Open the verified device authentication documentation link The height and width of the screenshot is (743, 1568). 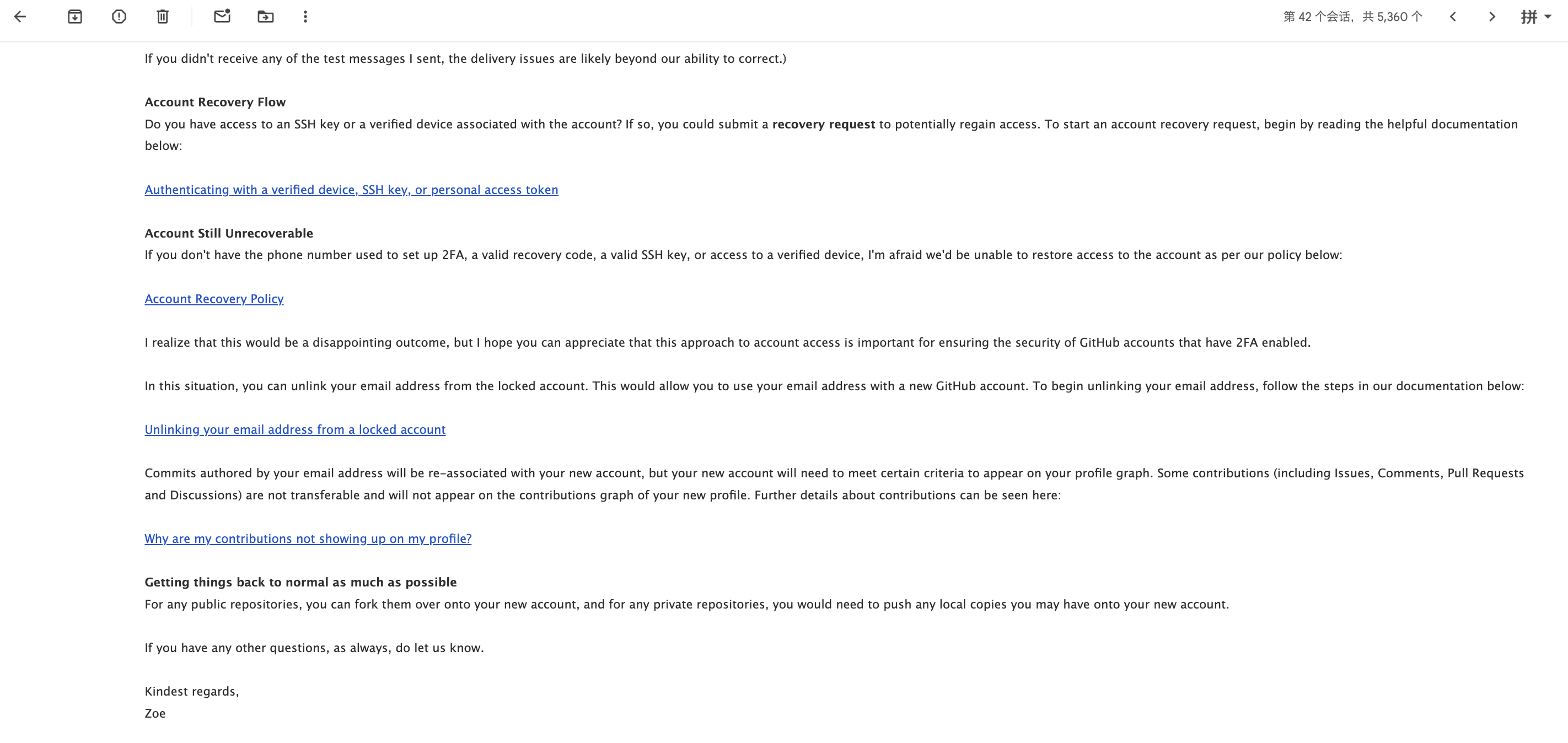(x=351, y=189)
